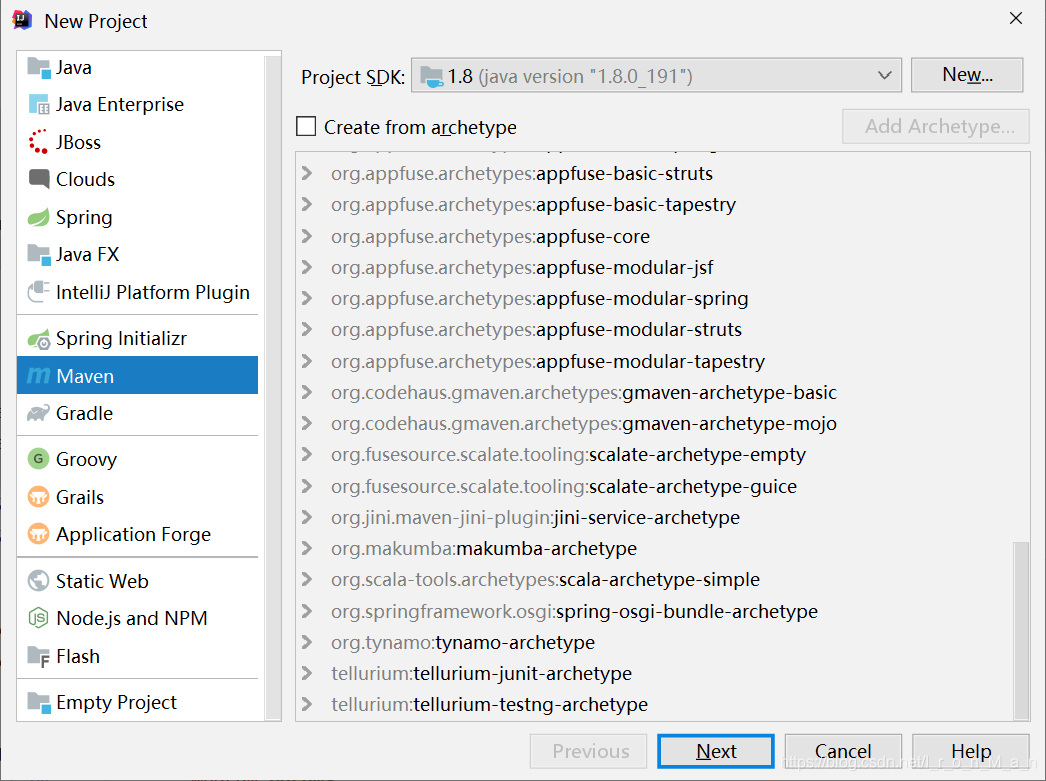The width and height of the screenshot is (1046, 781).
Task: Expand gmaven-archetype-mojo chevron
Action: 307,424
